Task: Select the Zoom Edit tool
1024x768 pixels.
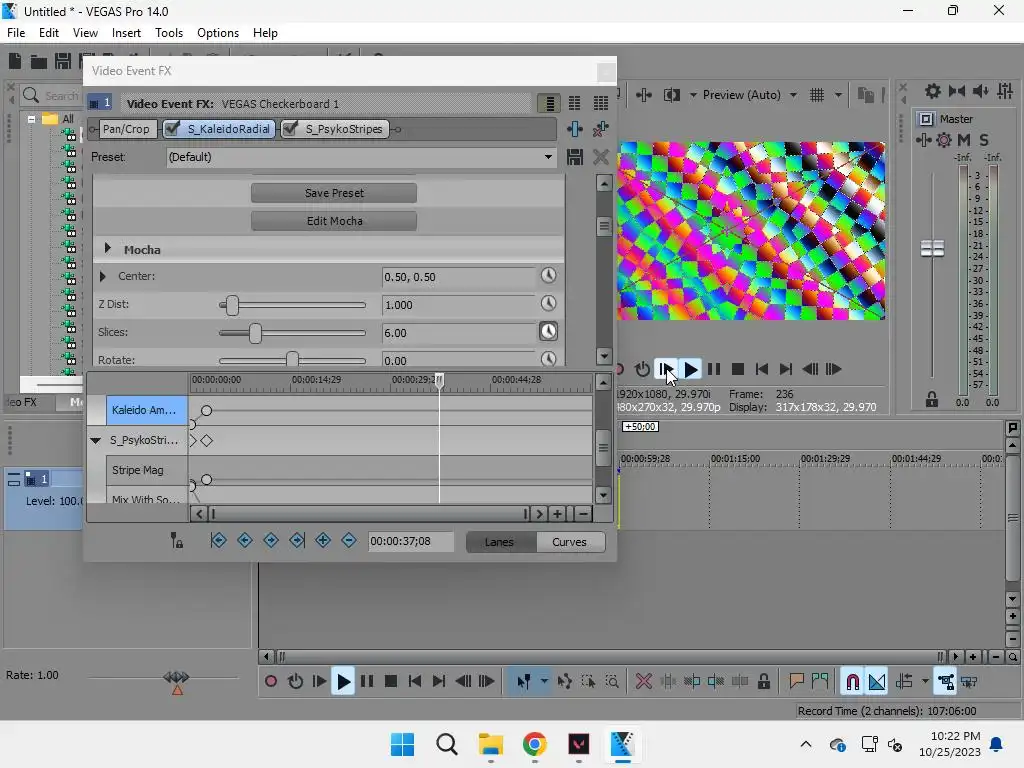Action: click(612, 682)
